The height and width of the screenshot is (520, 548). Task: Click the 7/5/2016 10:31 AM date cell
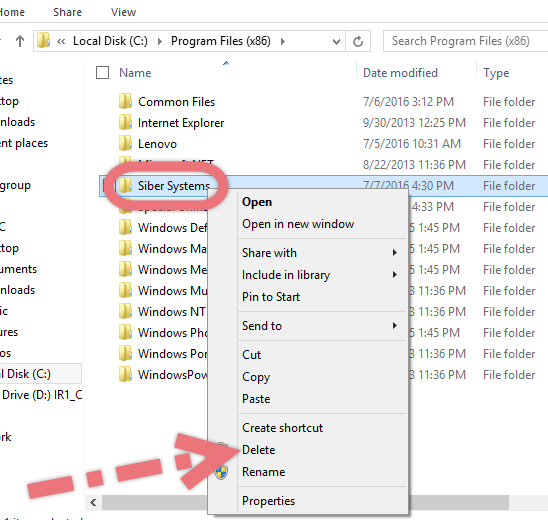(x=411, y=144)
